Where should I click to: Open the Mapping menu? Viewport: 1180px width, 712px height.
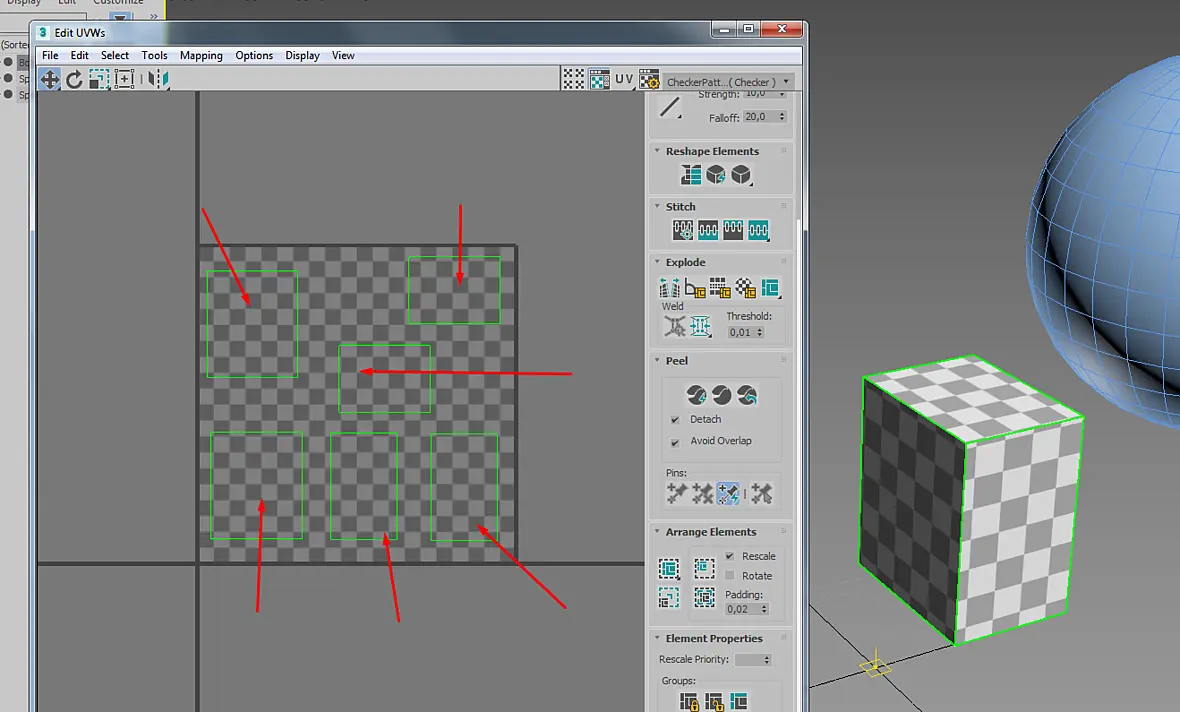pyautogui.click(x=201, y=56)
